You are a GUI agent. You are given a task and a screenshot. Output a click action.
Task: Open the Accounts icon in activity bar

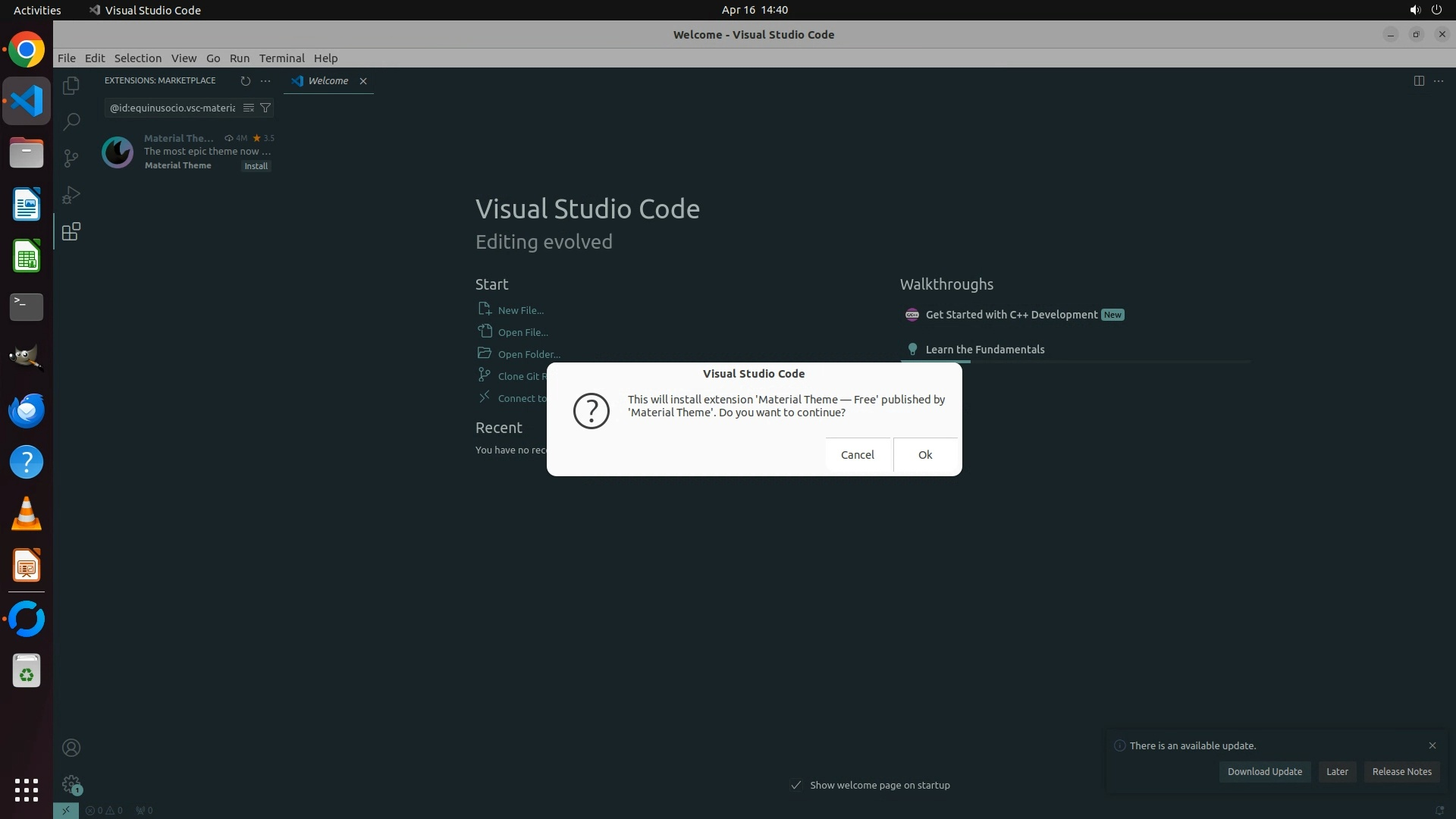point(71,748)
